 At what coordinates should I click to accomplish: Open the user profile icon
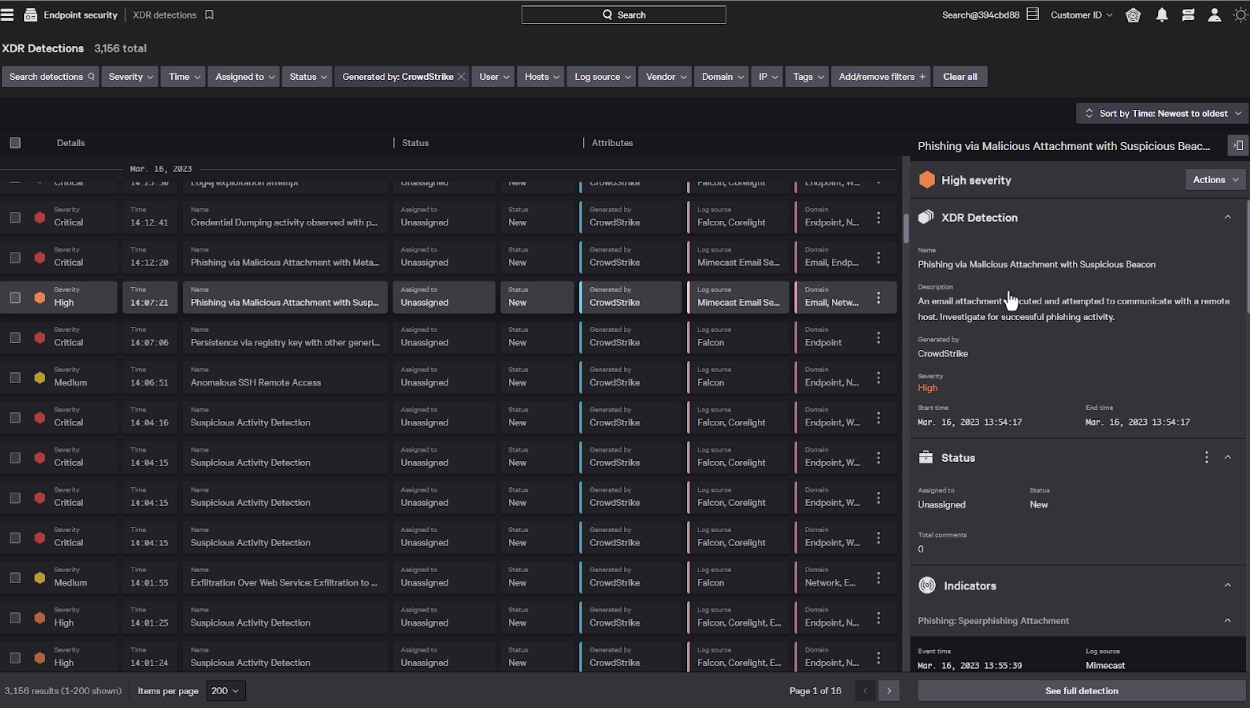click(x=1214, y=14)
